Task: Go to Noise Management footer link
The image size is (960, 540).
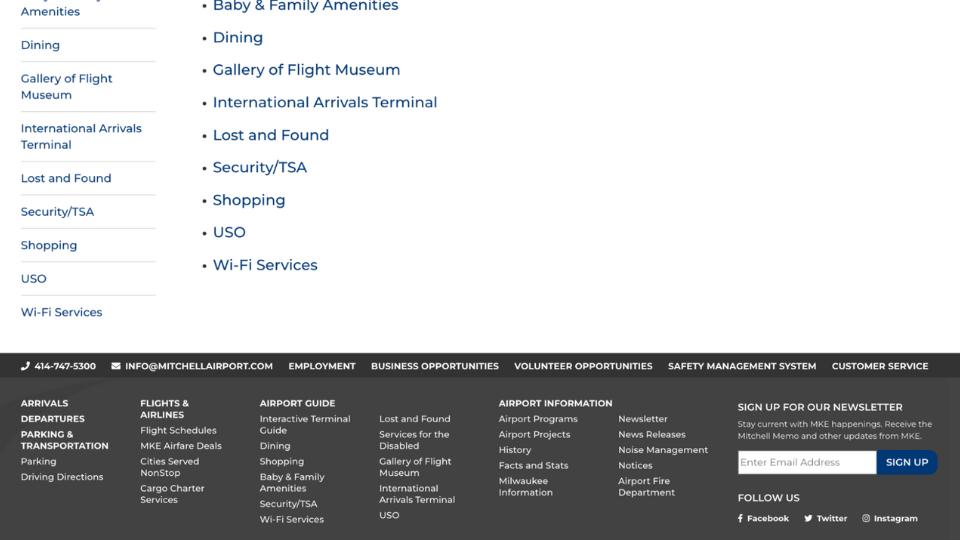Action: point(663,450)
